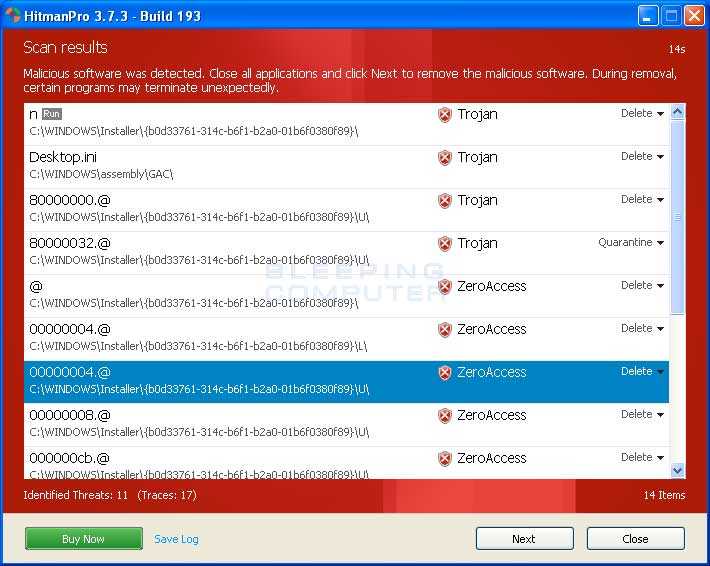Open the Delete action menu for 00000008.@
Image resolution: width=710 pixels, height=566 pixels.
tap(642, 415)
